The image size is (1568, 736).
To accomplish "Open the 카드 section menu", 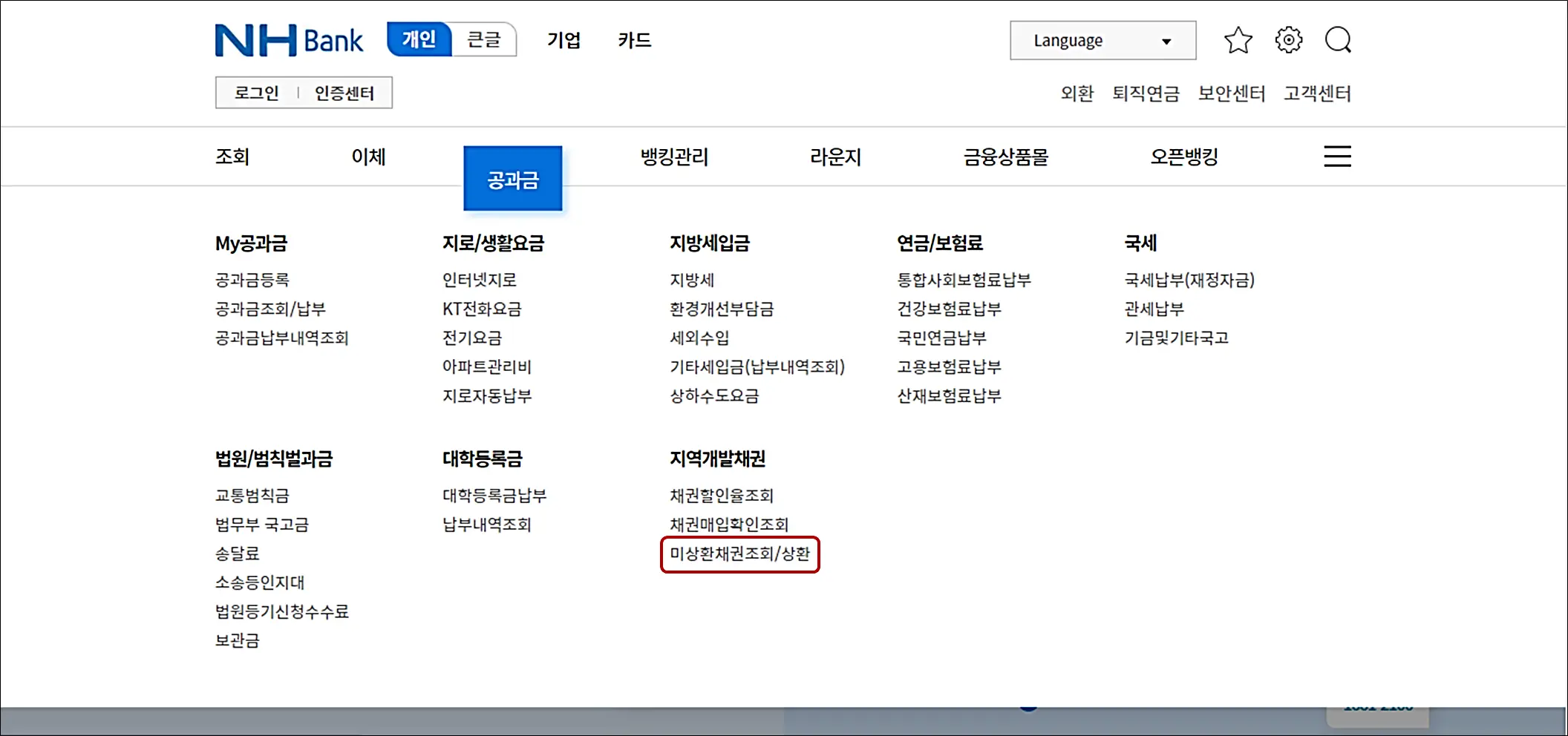I will point(634,40).
